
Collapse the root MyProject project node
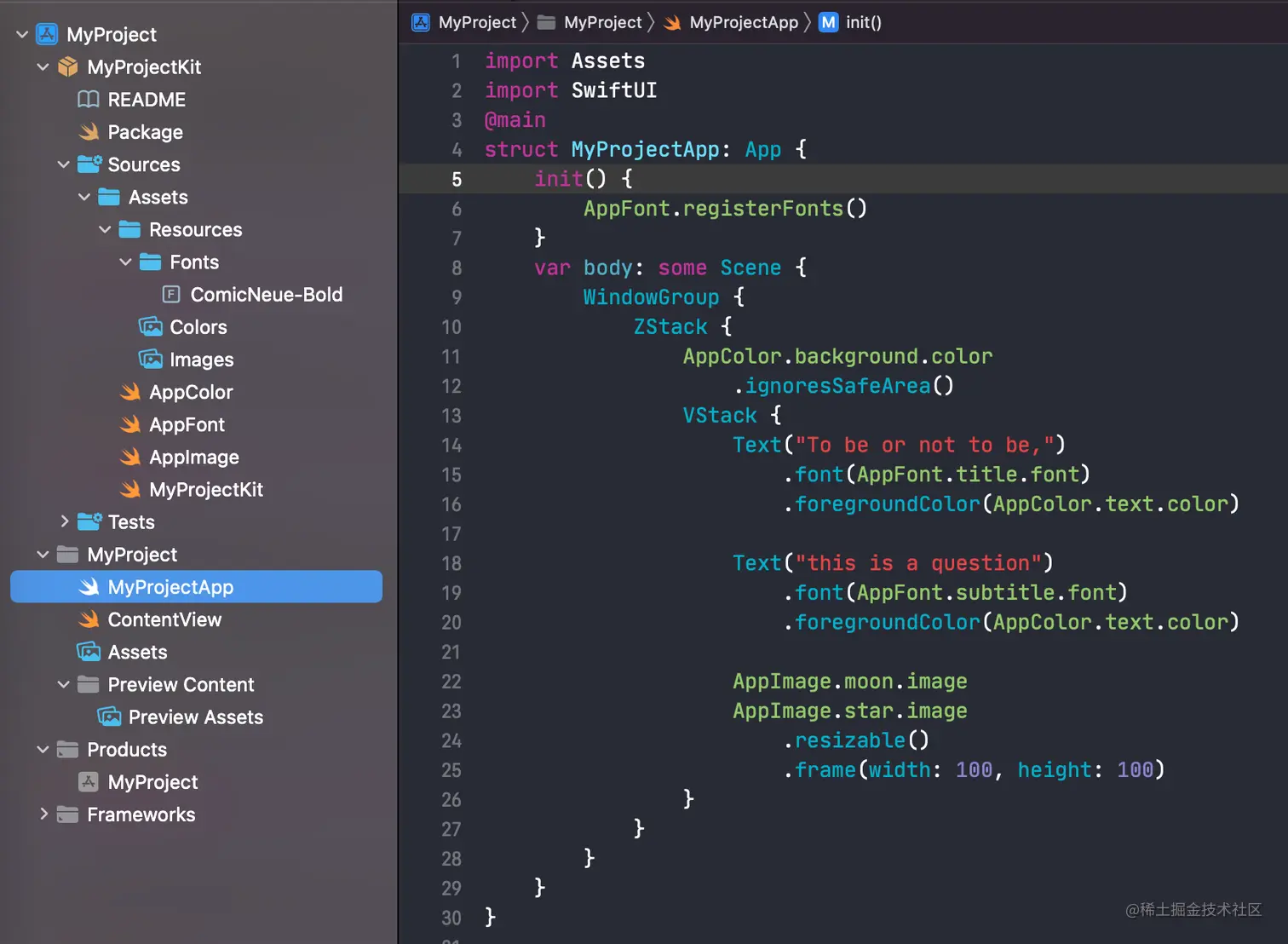tap(22, 34)
